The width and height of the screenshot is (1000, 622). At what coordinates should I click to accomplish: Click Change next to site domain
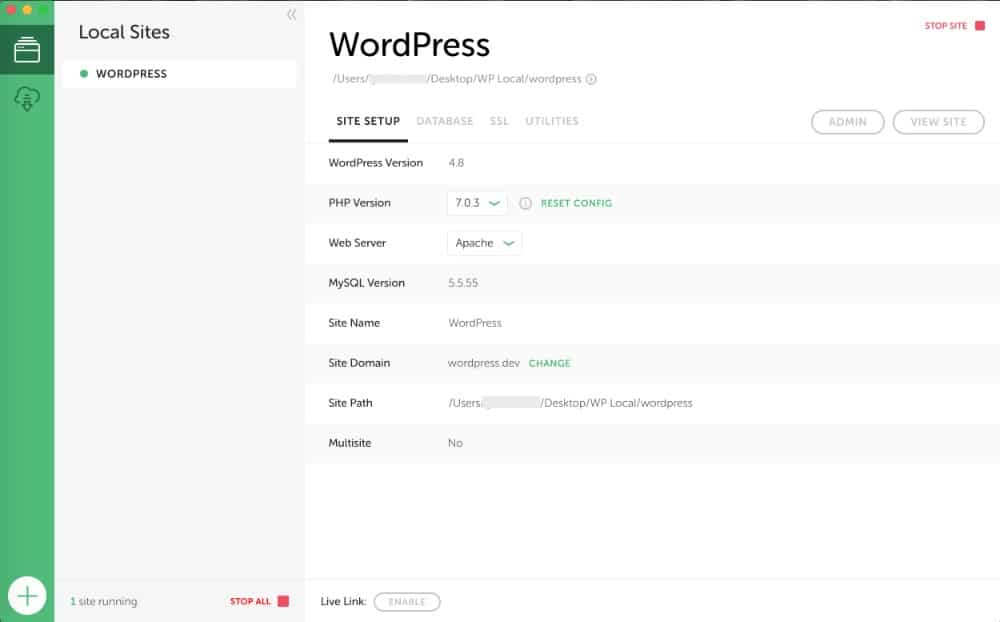pyautogui.click(x=549, y=363)
